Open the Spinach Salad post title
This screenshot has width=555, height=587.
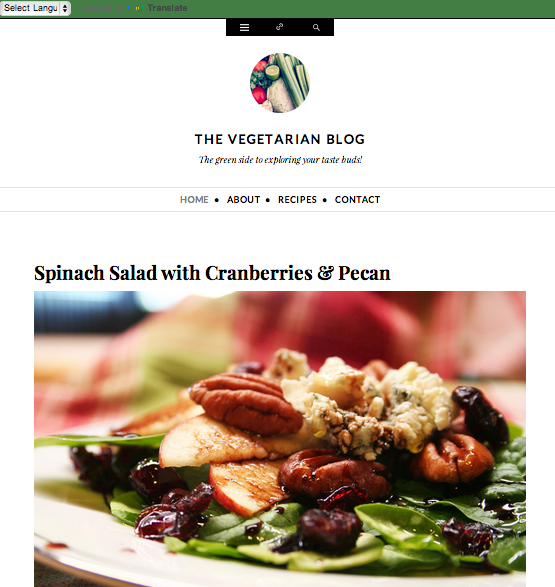tap(212, 273)
